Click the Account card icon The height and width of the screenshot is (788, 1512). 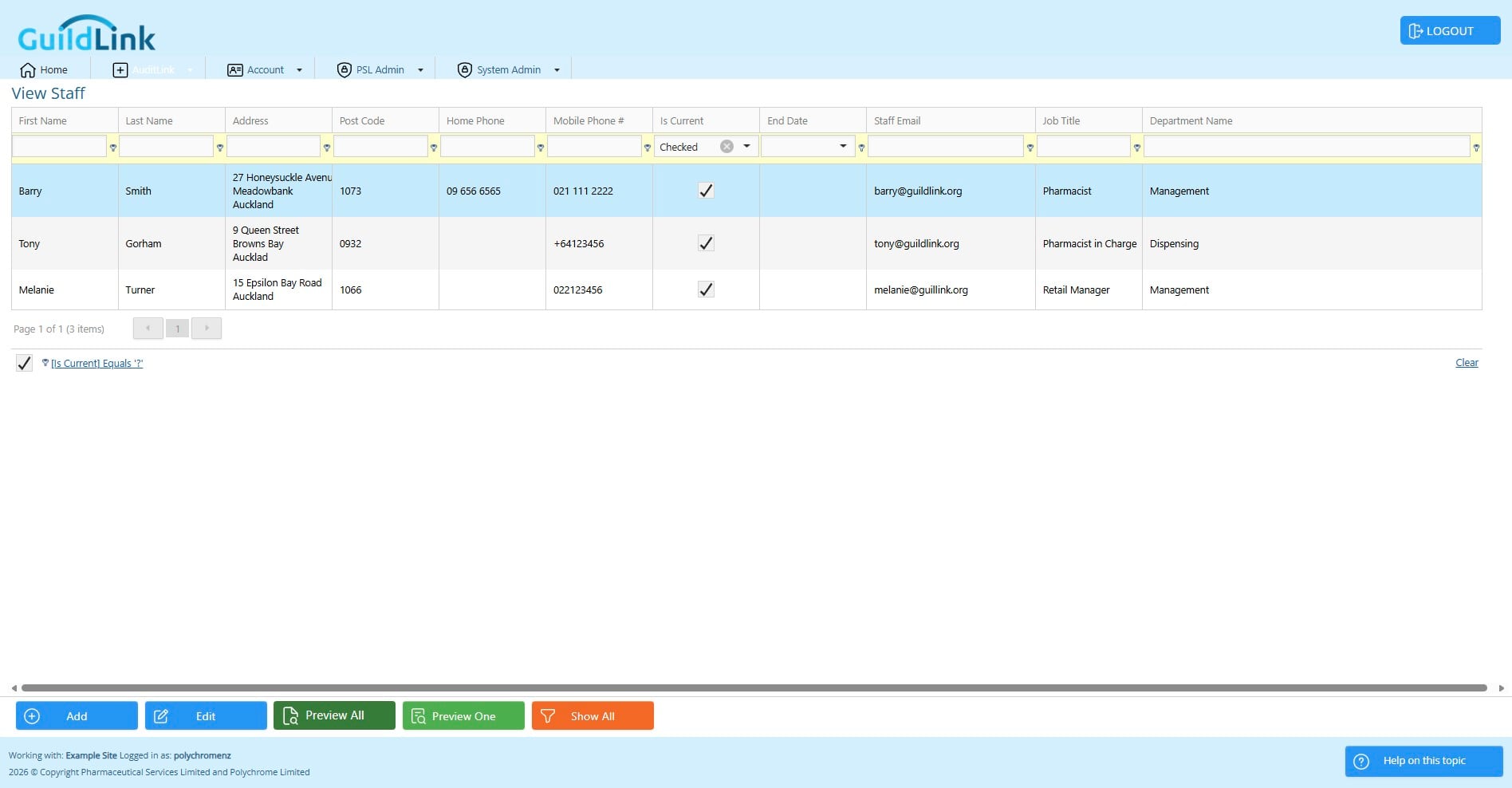(234, 70)
